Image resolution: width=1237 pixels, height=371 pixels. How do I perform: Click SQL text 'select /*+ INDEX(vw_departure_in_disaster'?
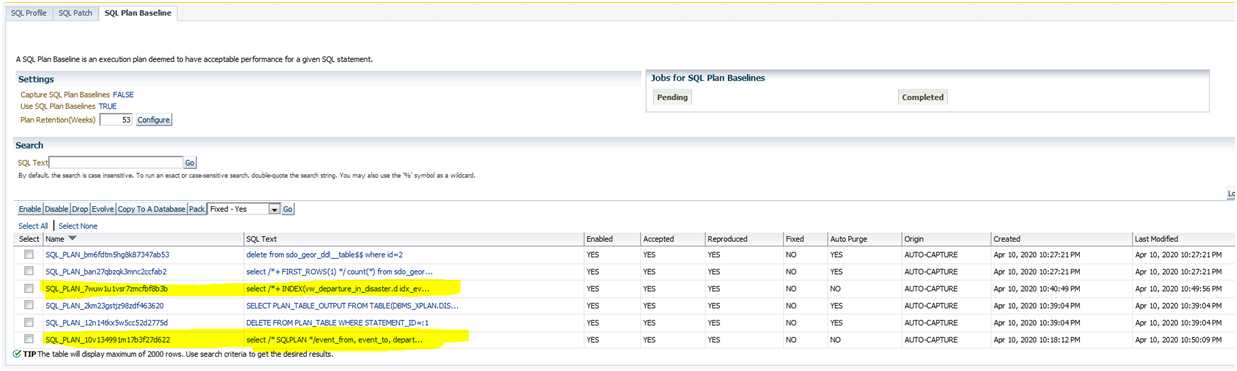pos(338,289)
